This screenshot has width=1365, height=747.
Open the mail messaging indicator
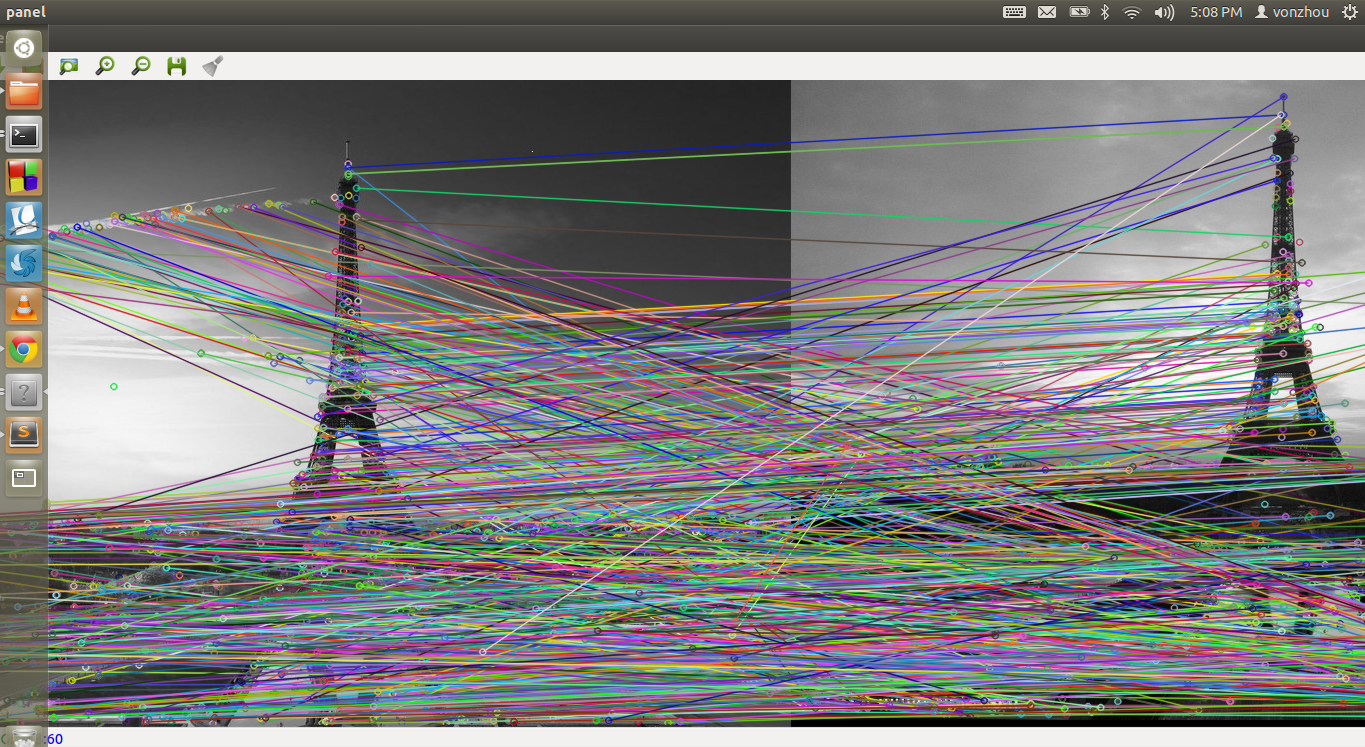[1047, 12]
